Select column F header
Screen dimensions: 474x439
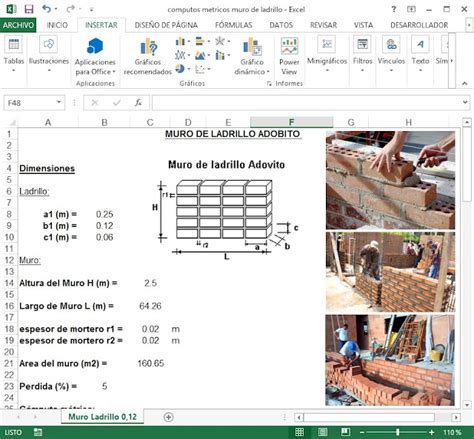291,122
